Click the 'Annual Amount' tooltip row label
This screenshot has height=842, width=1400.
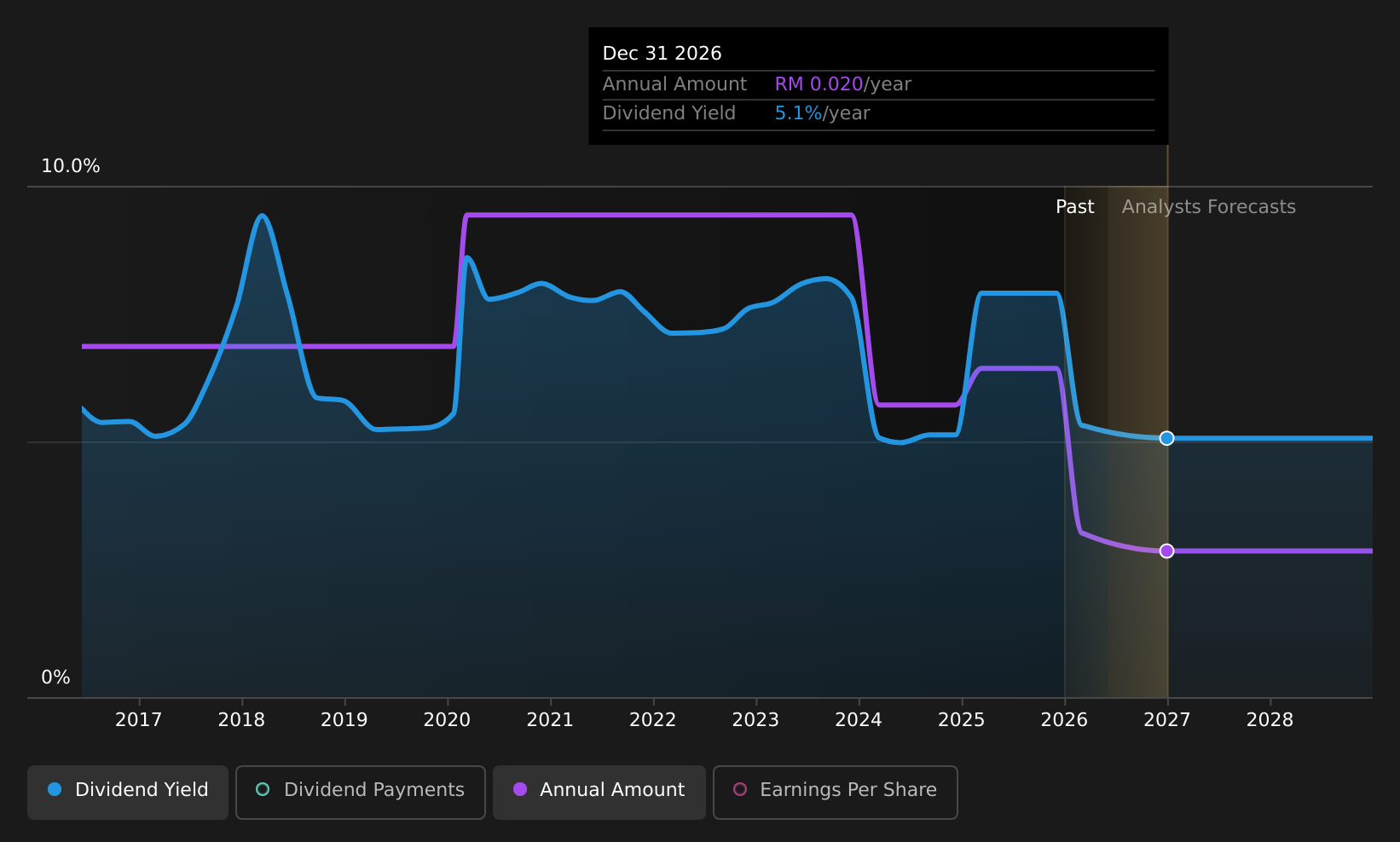[x=675, y=84]
